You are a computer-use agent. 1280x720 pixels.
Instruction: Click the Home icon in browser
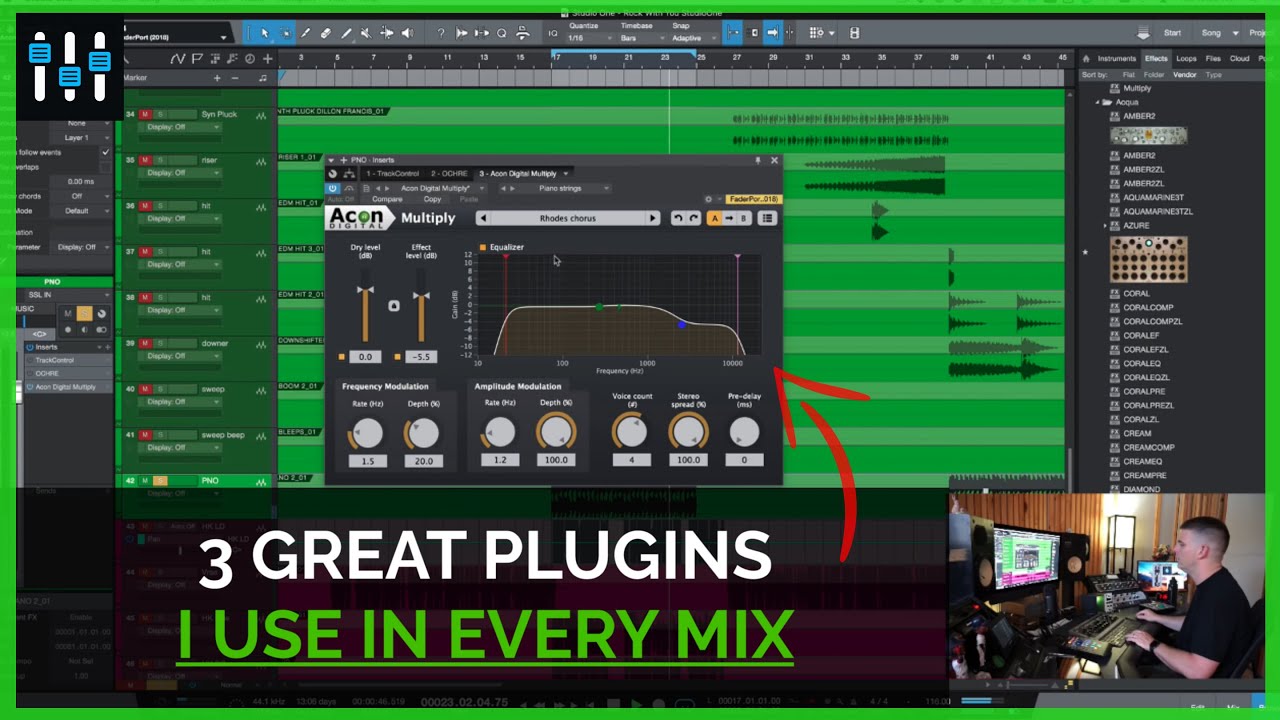(x=1086, y=59)
